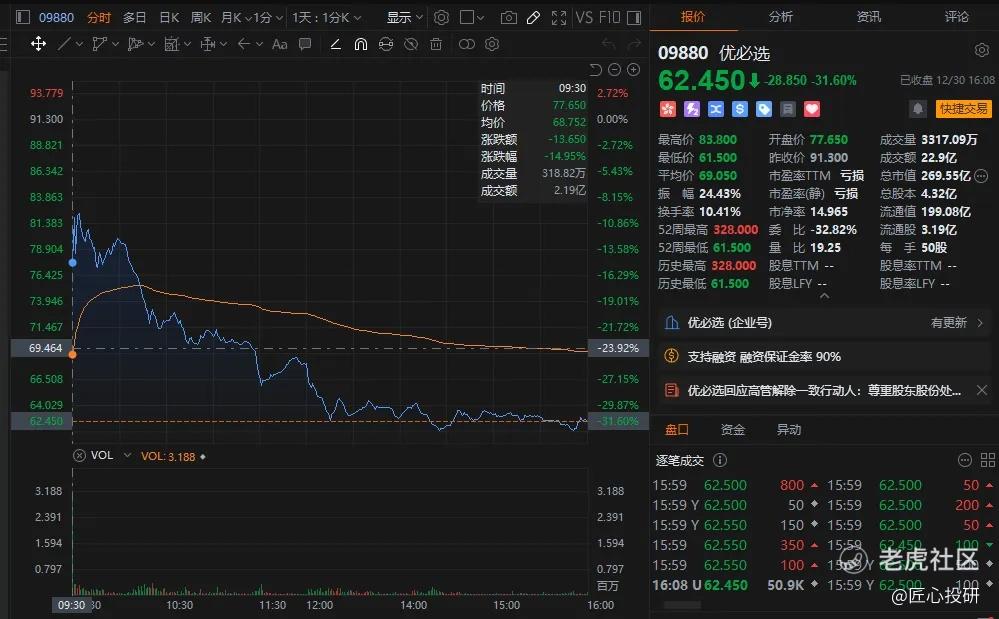Reset chart zoom with the undo arrow

596,69
